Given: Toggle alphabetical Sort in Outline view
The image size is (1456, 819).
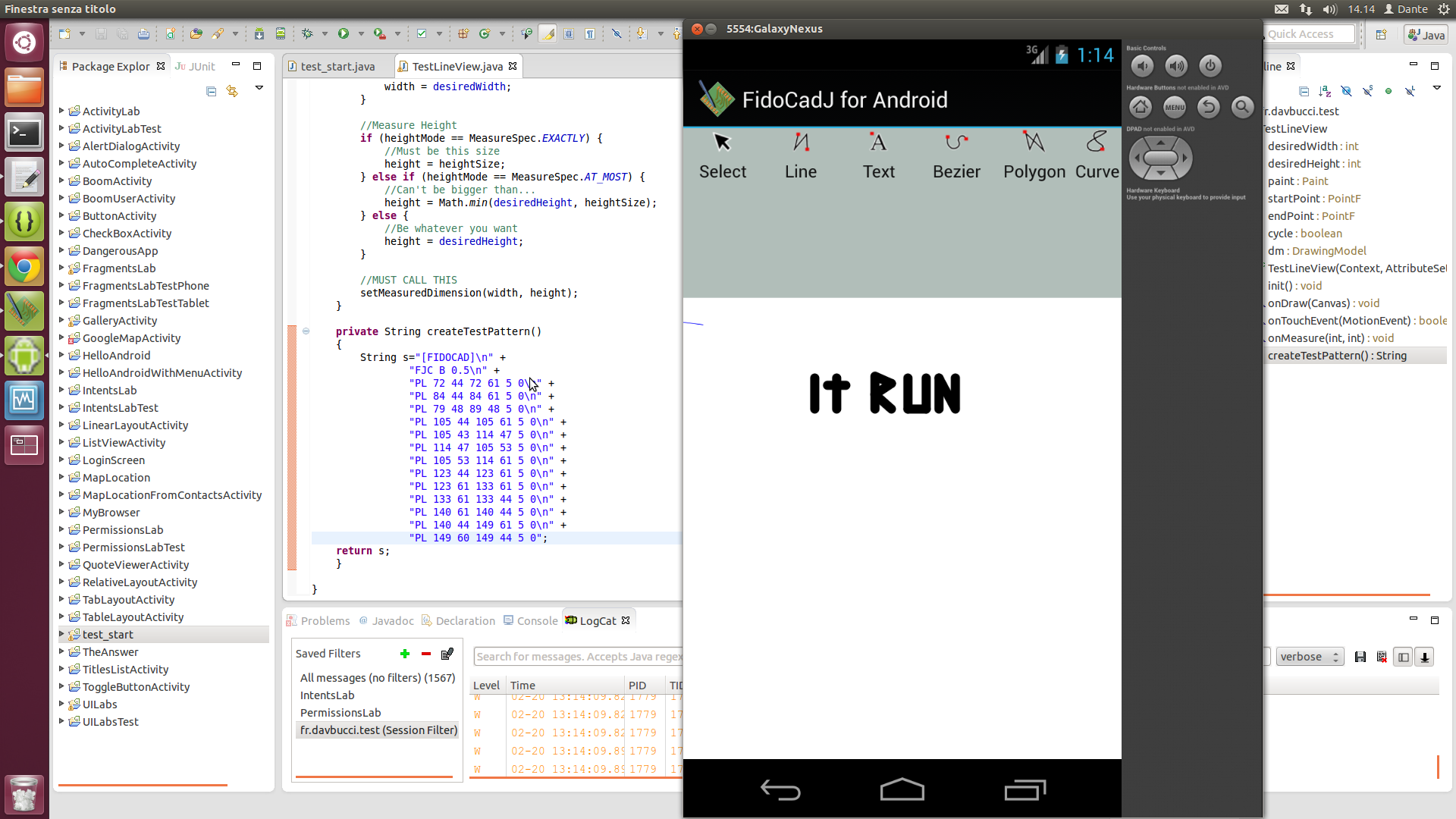Looking at the screenshot, I should tap(1325, 91).
